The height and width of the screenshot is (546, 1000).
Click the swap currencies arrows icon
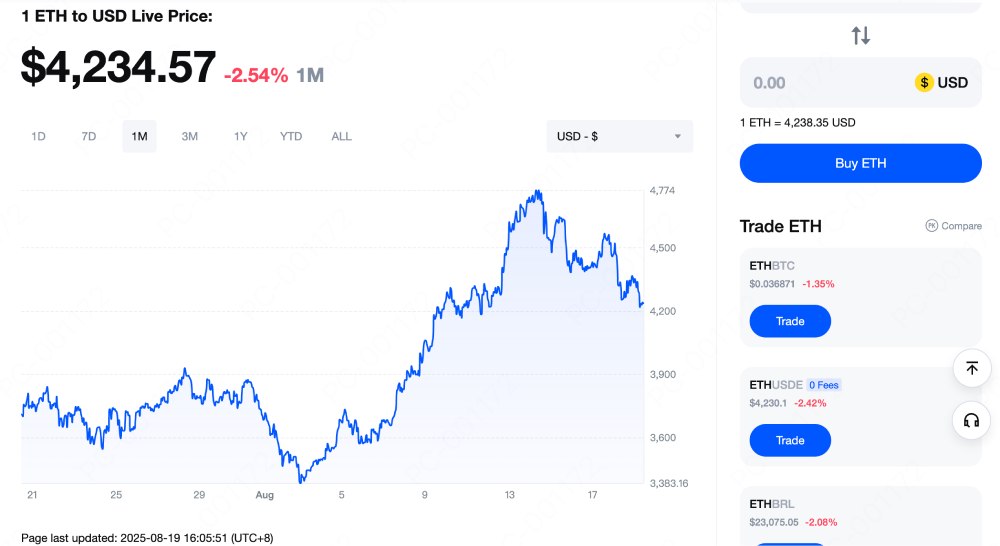(861, 36)
